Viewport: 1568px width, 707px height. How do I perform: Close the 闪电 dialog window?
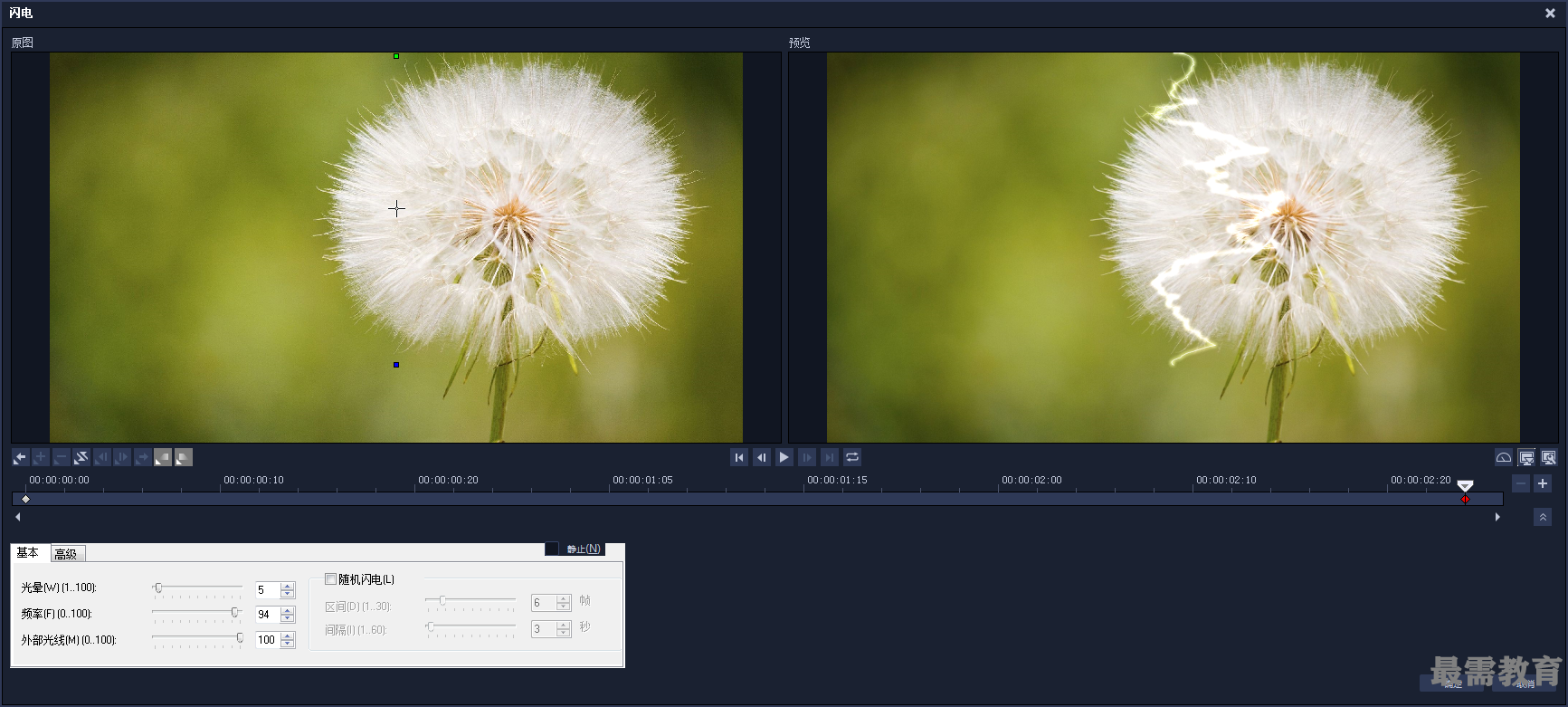[x=1550, y=13]
